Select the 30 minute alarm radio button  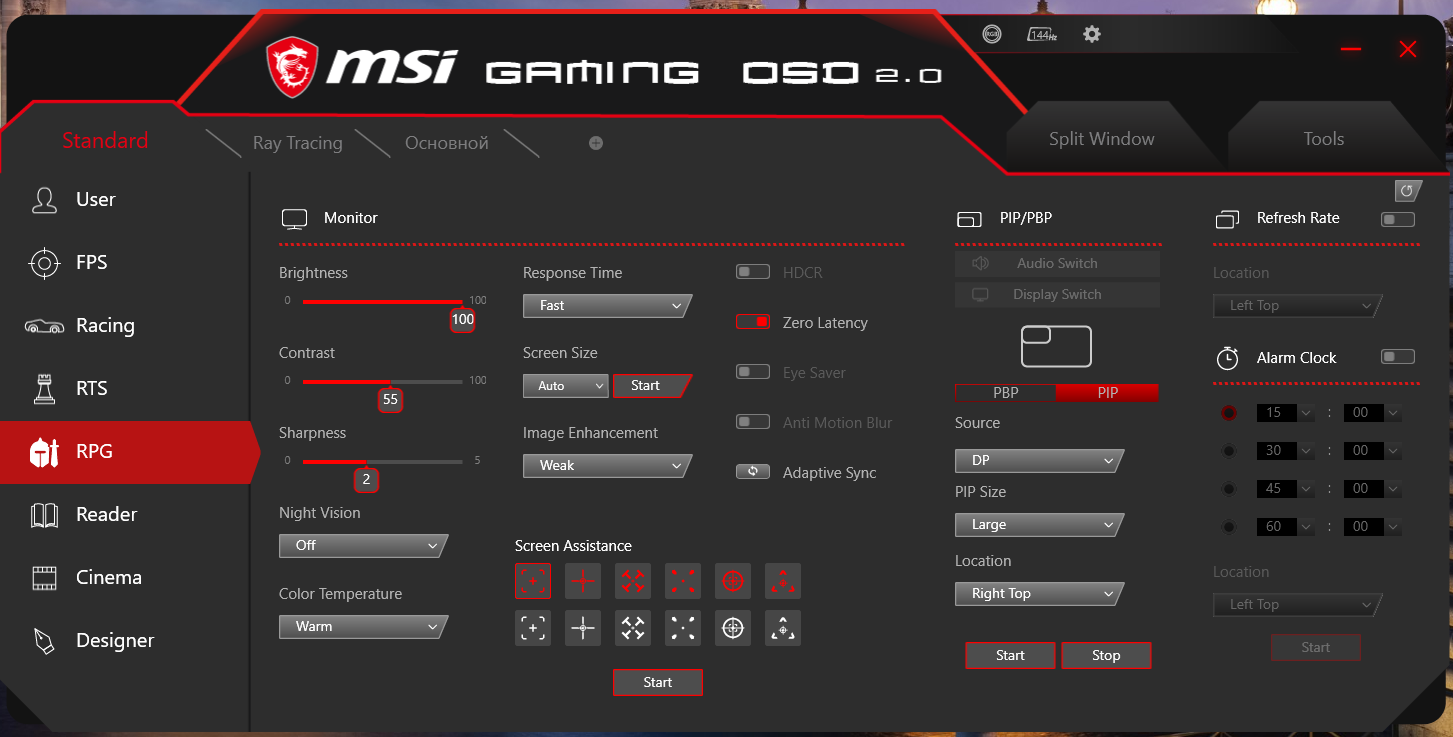click(1228, 451)
